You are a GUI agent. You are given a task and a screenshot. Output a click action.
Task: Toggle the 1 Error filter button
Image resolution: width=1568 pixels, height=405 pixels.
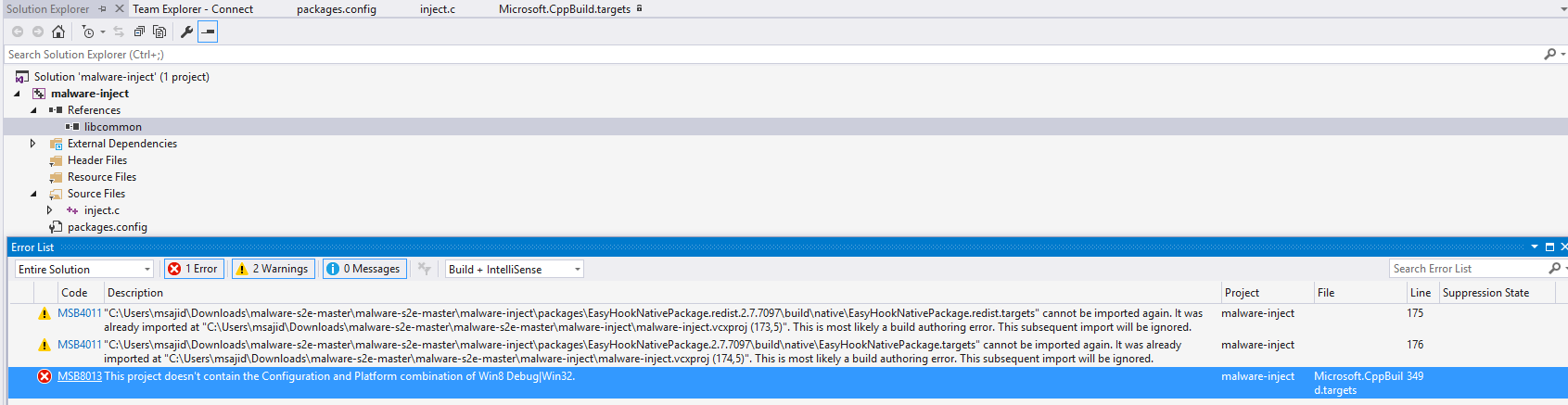coord(193,269)
